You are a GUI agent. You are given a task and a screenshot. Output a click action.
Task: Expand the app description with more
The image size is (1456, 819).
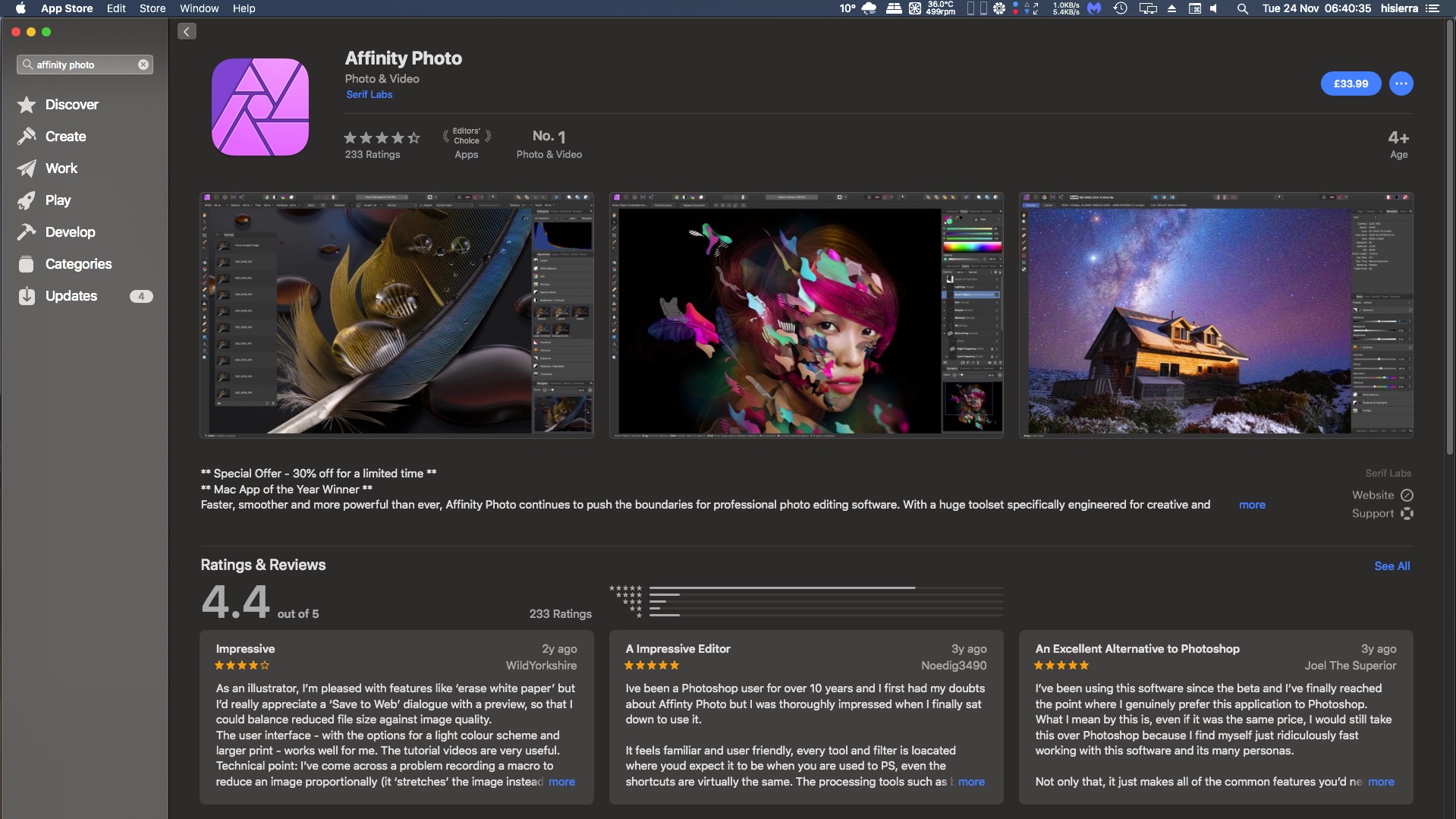[1252, 505]
